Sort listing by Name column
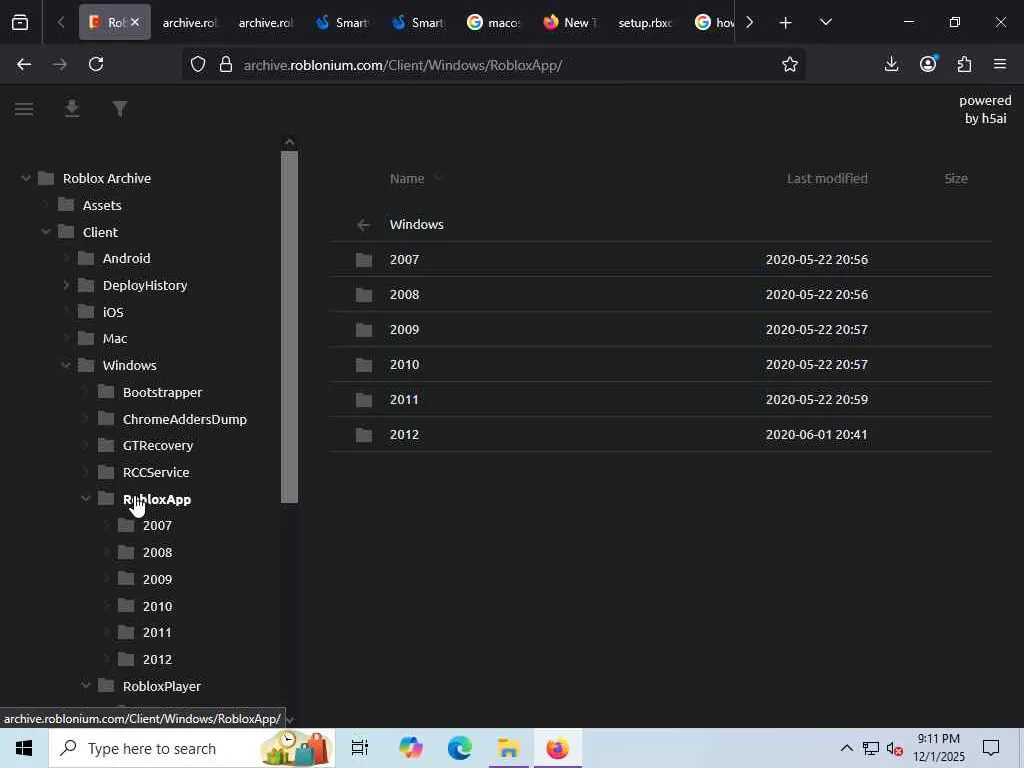 407,178
